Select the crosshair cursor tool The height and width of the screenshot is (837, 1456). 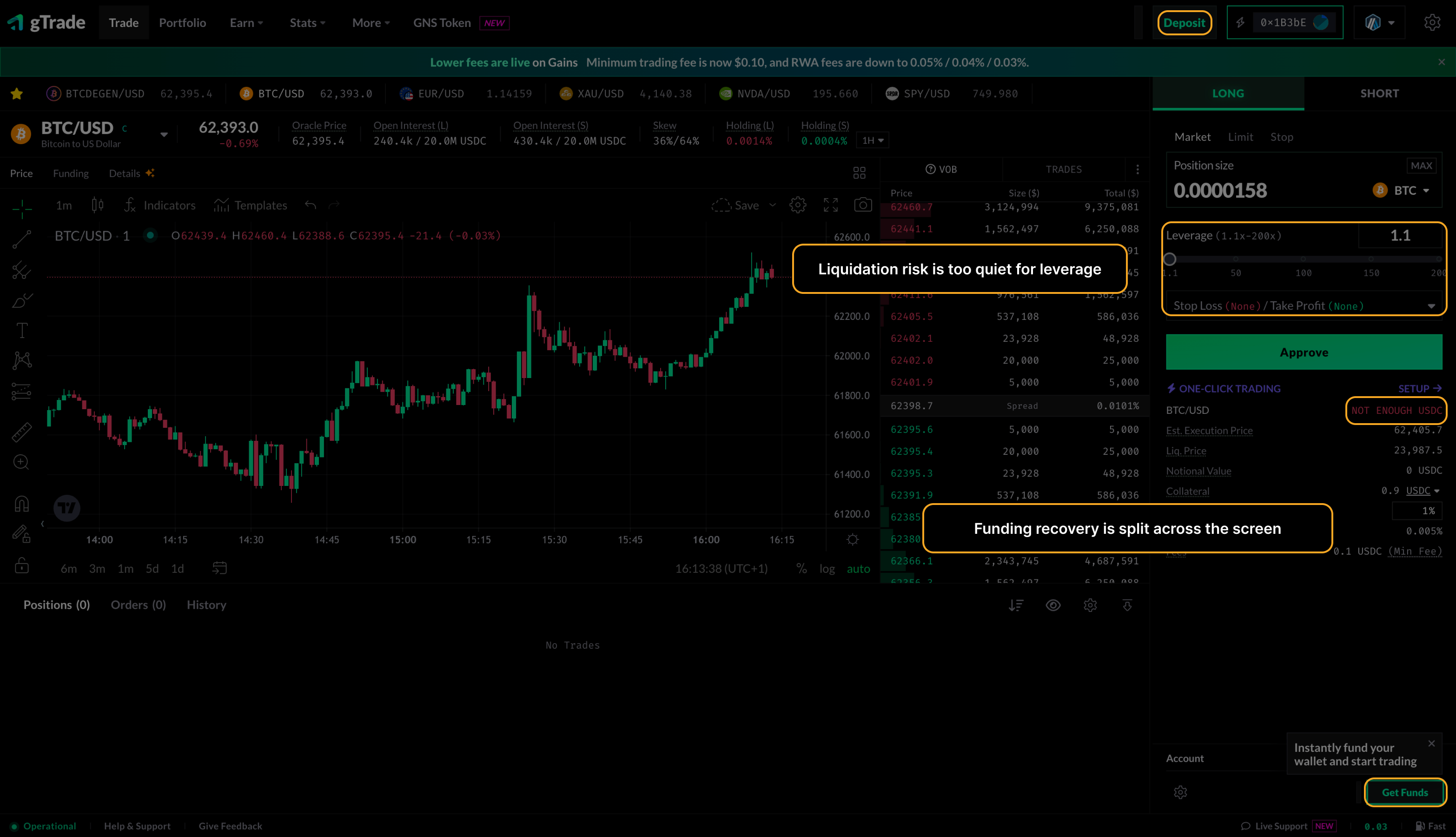(x=22, y=209)
